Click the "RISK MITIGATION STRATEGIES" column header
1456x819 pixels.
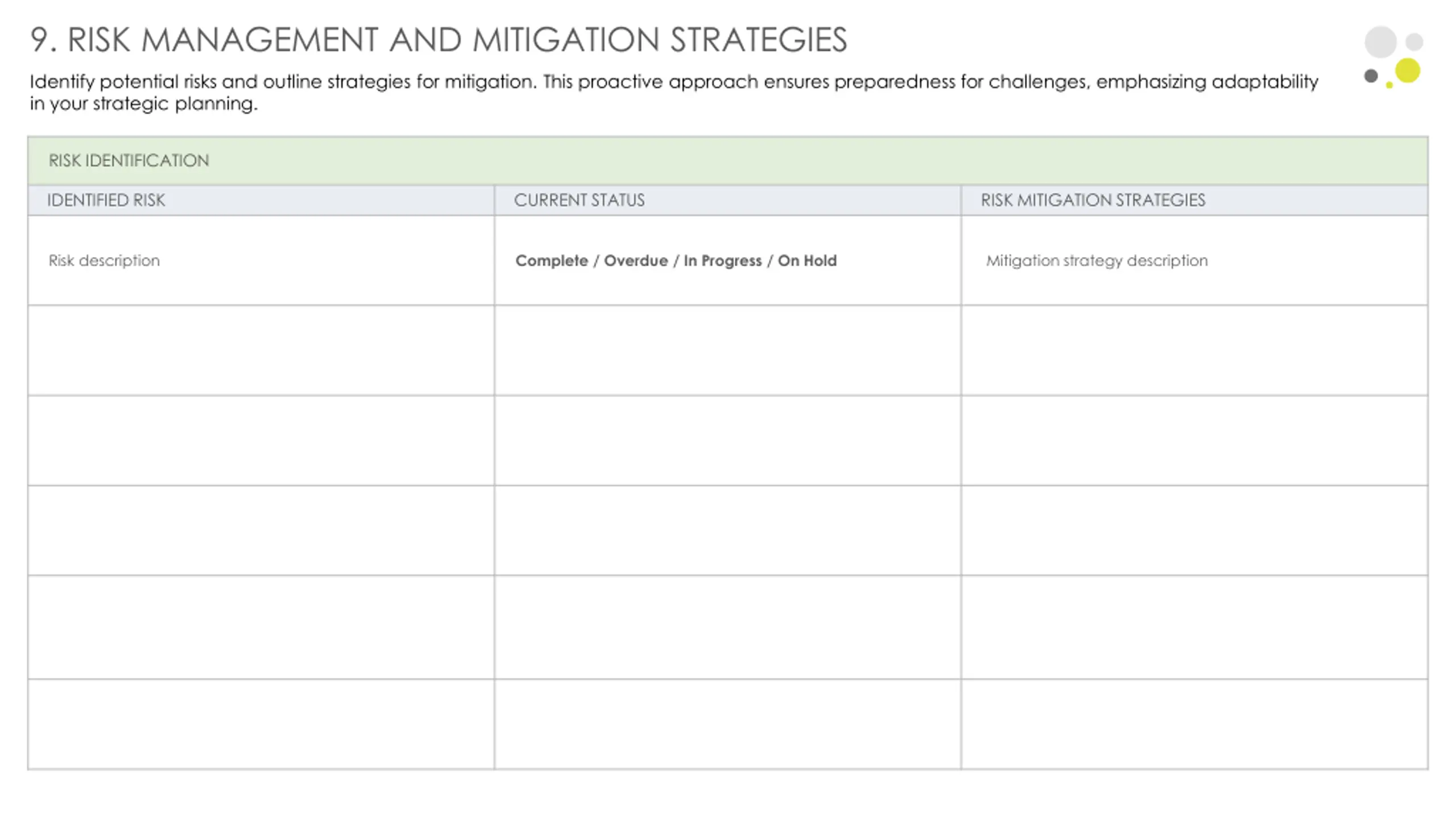tap(1194, 200)
